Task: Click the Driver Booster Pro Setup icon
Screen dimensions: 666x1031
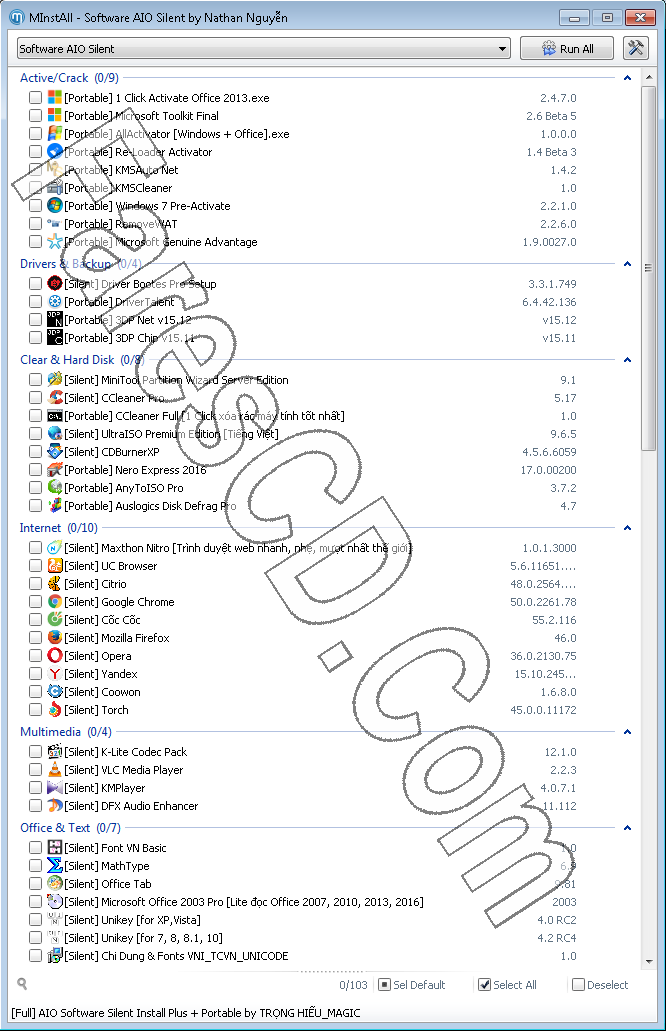Action: point(55,283)
